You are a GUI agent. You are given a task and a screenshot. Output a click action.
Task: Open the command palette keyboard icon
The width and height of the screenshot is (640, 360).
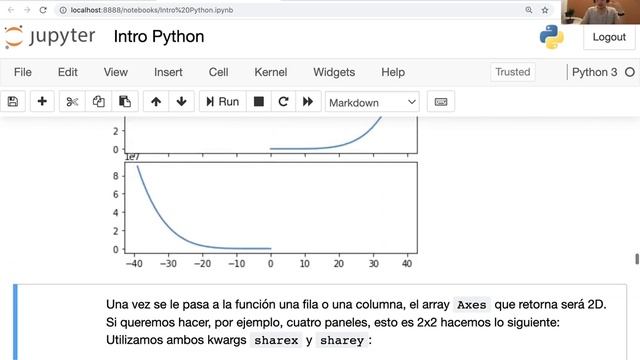(441, 102)
